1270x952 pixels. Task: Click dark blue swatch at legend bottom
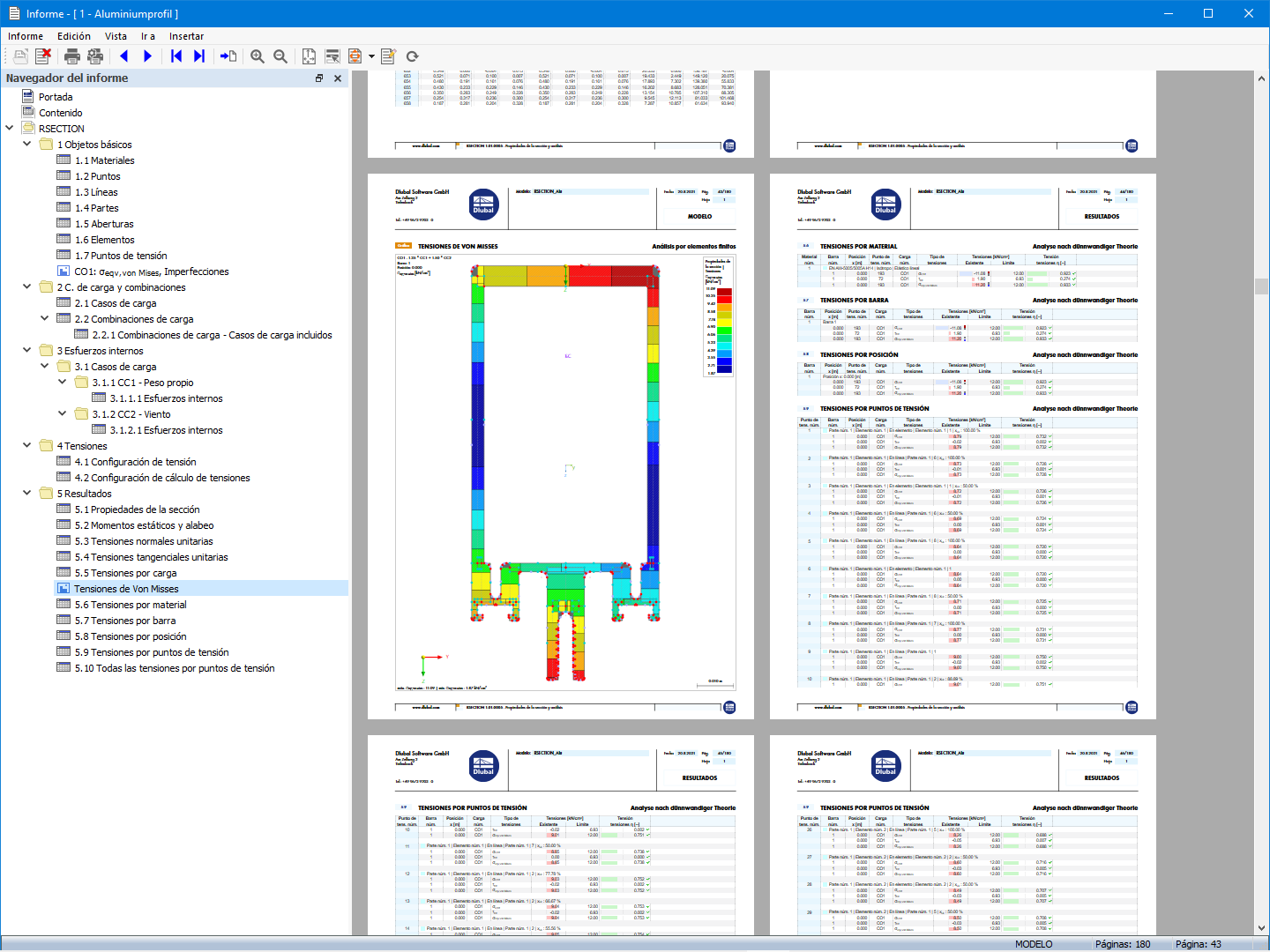point(724,368)
